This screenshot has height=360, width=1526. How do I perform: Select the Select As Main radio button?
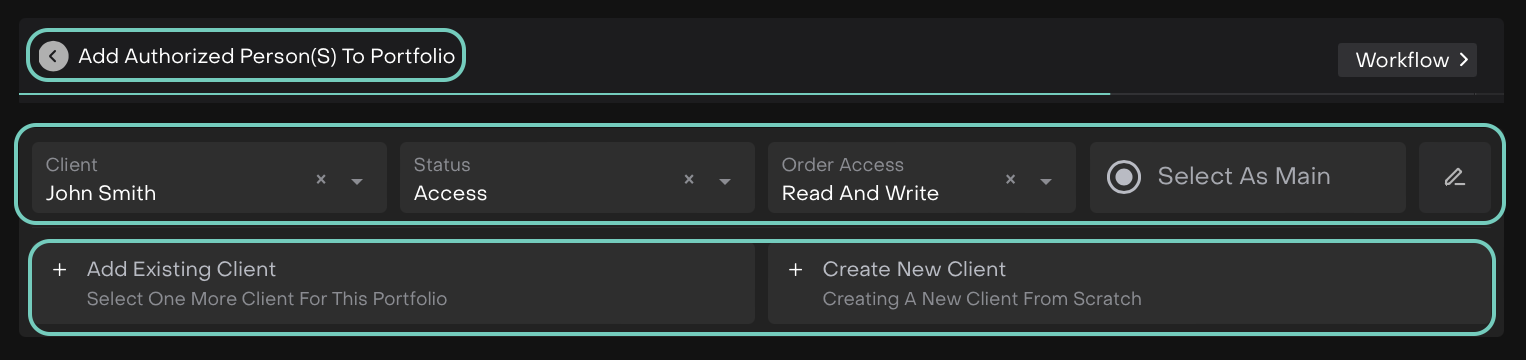pos(1124,177)
